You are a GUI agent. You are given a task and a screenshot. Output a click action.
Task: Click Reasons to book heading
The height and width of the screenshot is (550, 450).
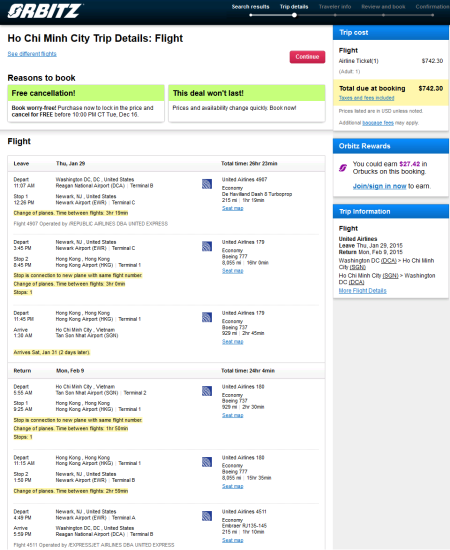pos(41,78)
